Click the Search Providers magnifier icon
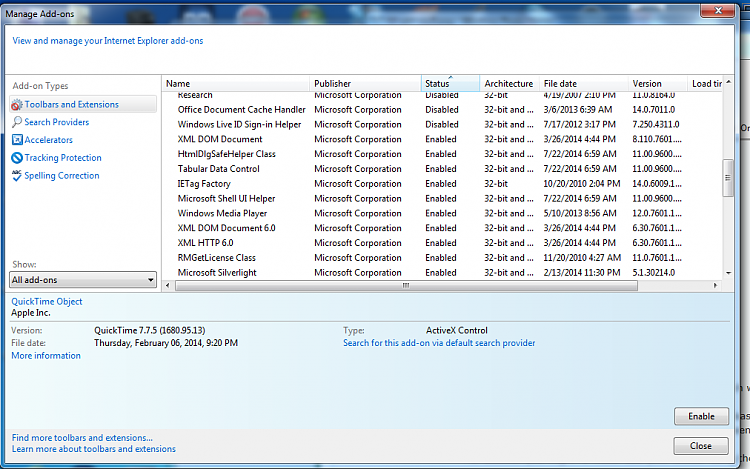Screen dimensions: 750x469 17,122
